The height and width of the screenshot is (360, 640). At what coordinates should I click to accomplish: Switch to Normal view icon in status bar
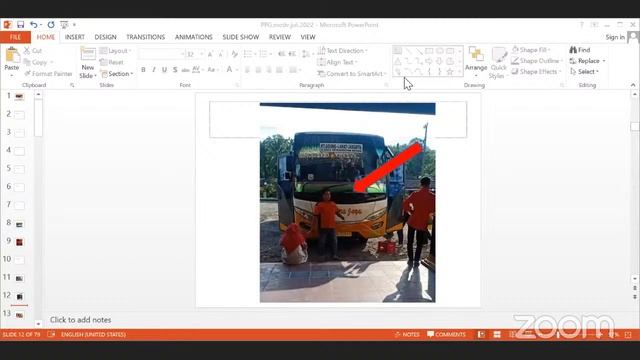tap(482, 334)
